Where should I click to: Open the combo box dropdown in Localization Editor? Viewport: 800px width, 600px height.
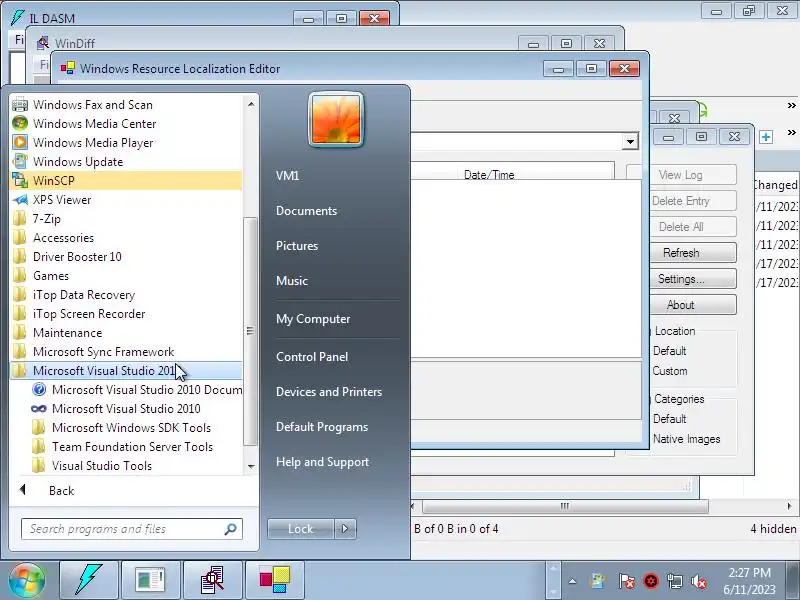tap(630, 141)
